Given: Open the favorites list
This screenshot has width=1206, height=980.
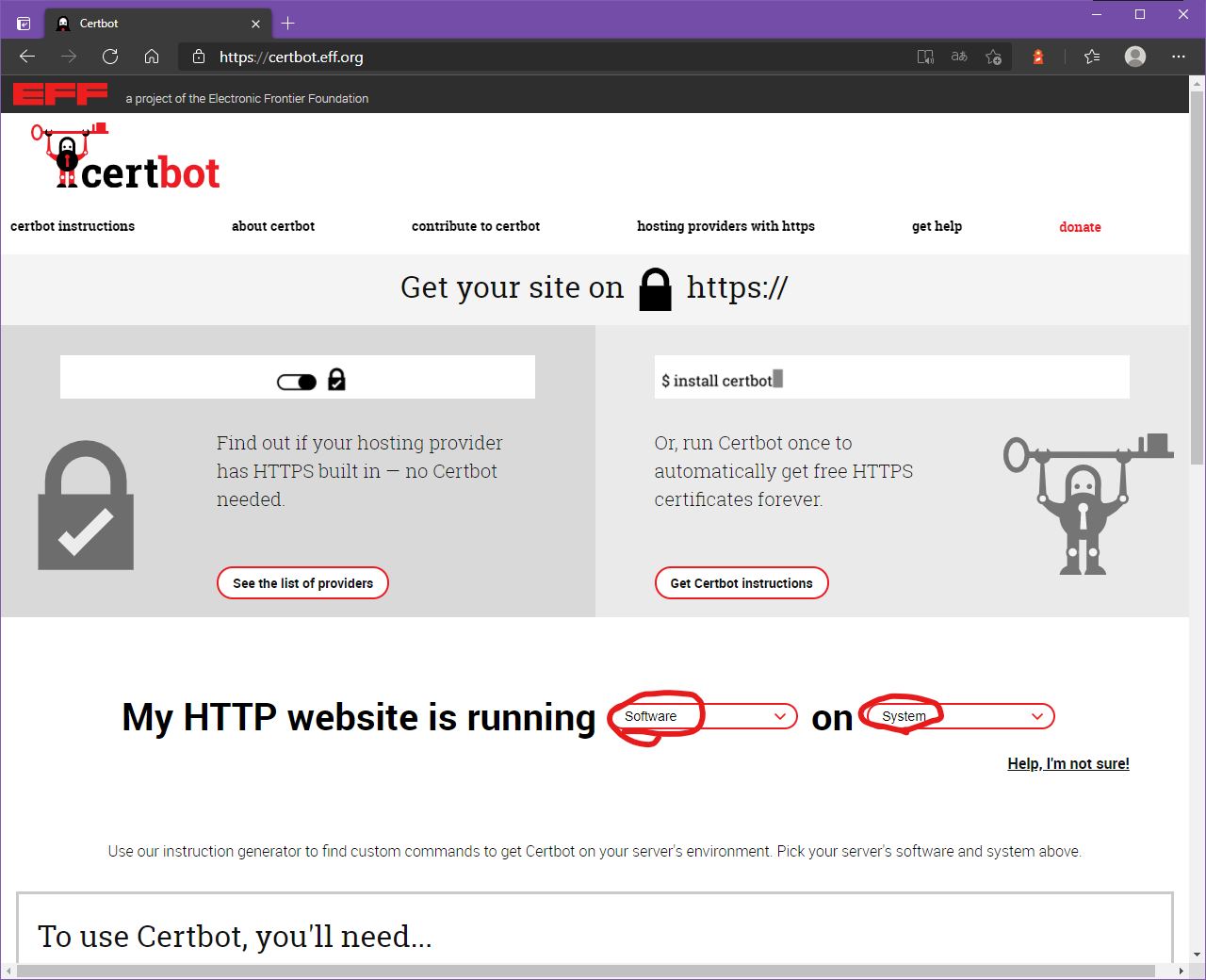Looking at the screenshot, I should (x=1092, y=57).
